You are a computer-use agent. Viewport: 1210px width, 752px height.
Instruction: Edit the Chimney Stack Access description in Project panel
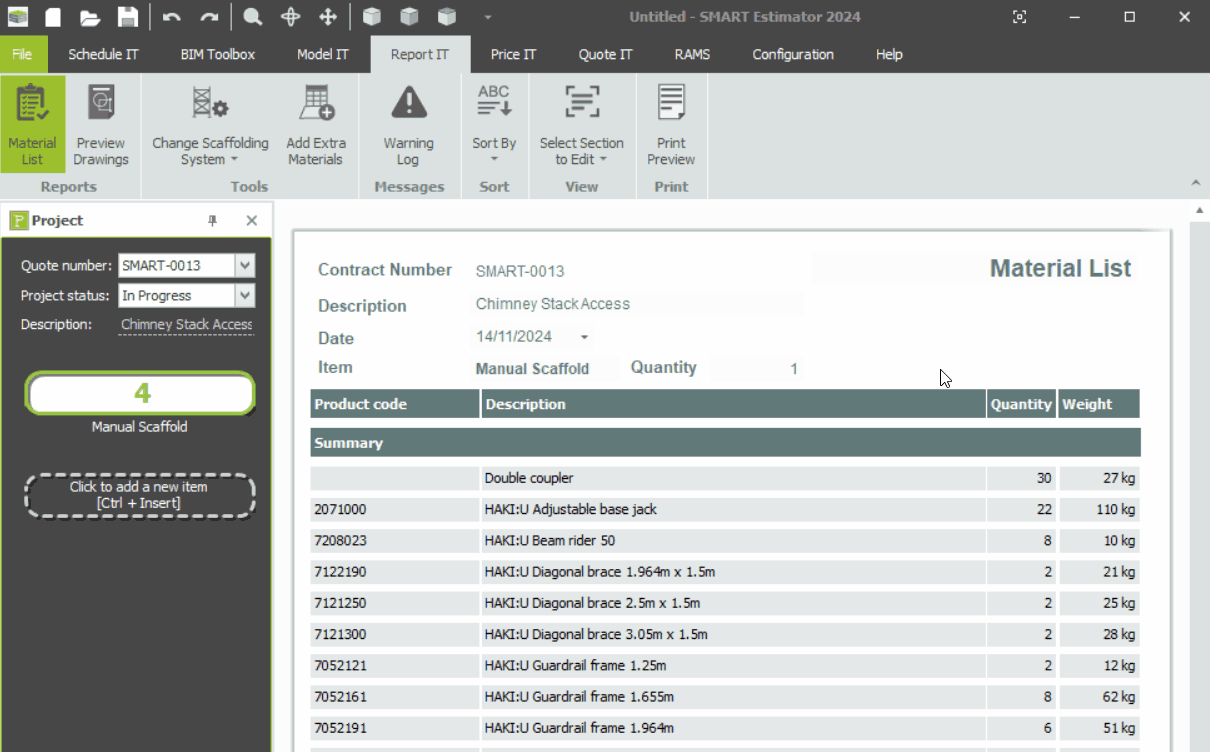pyautogui.click(x=186, y=325)
